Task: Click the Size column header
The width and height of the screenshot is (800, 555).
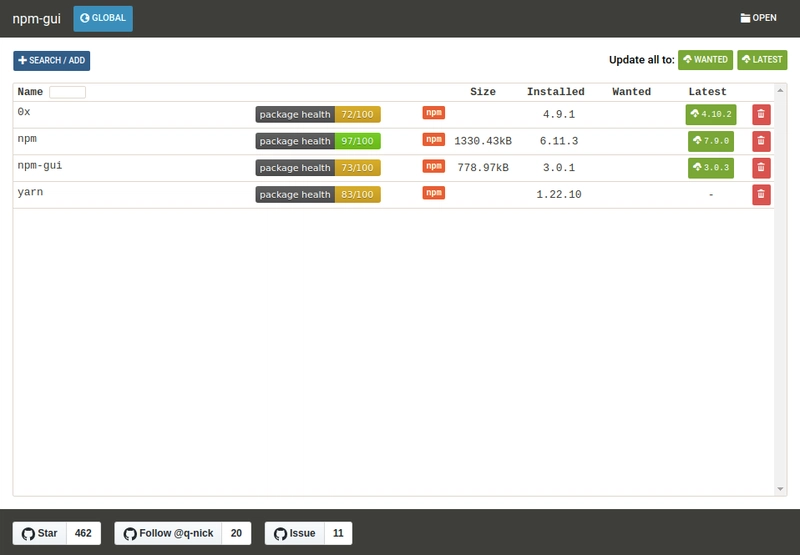Action: 483,92
